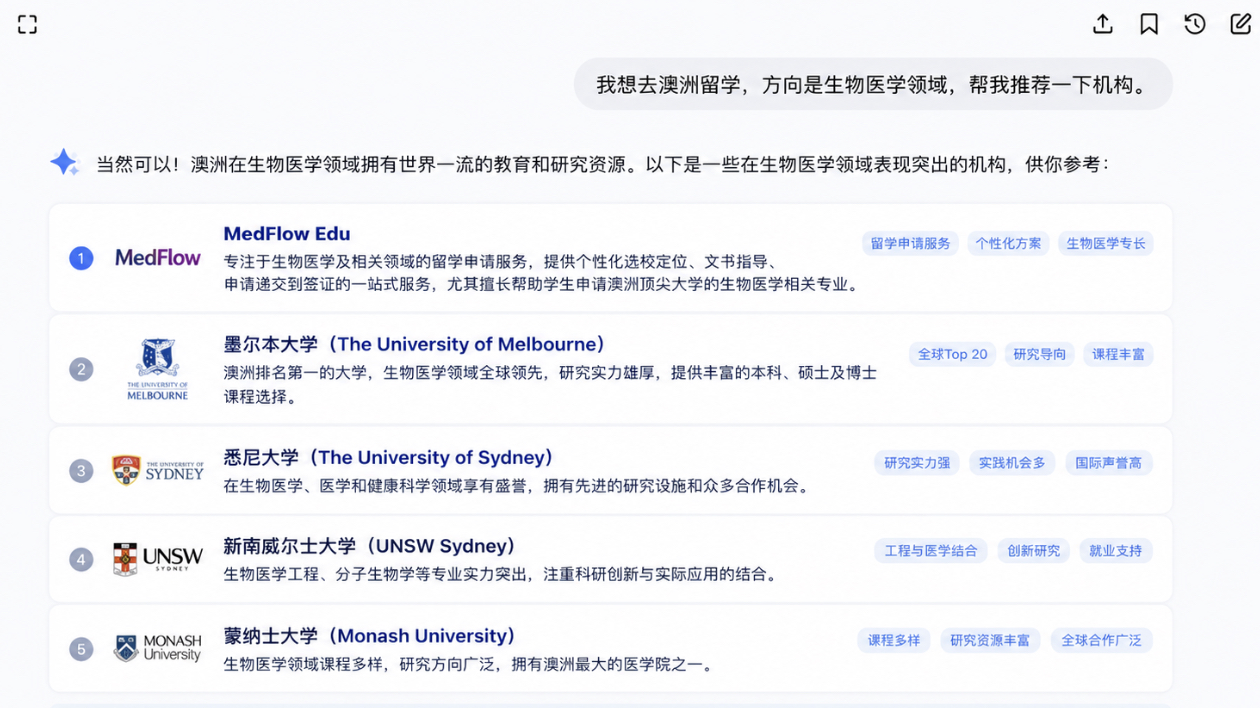
Task: Click the share/upload icon
Action: click(x=1103, y=24)
